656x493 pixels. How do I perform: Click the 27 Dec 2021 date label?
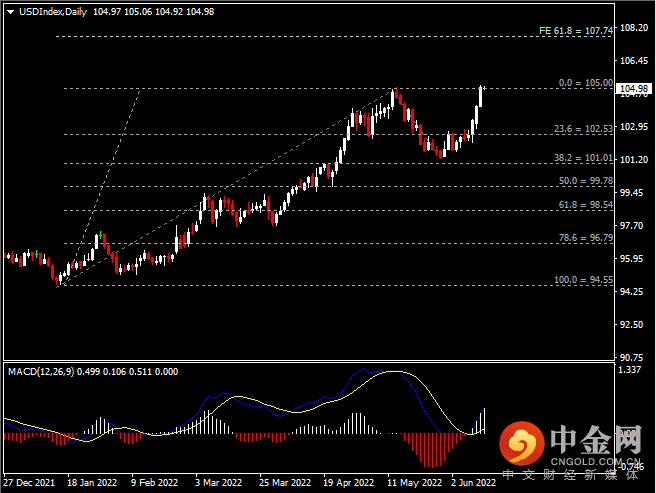tap(29, 483)
